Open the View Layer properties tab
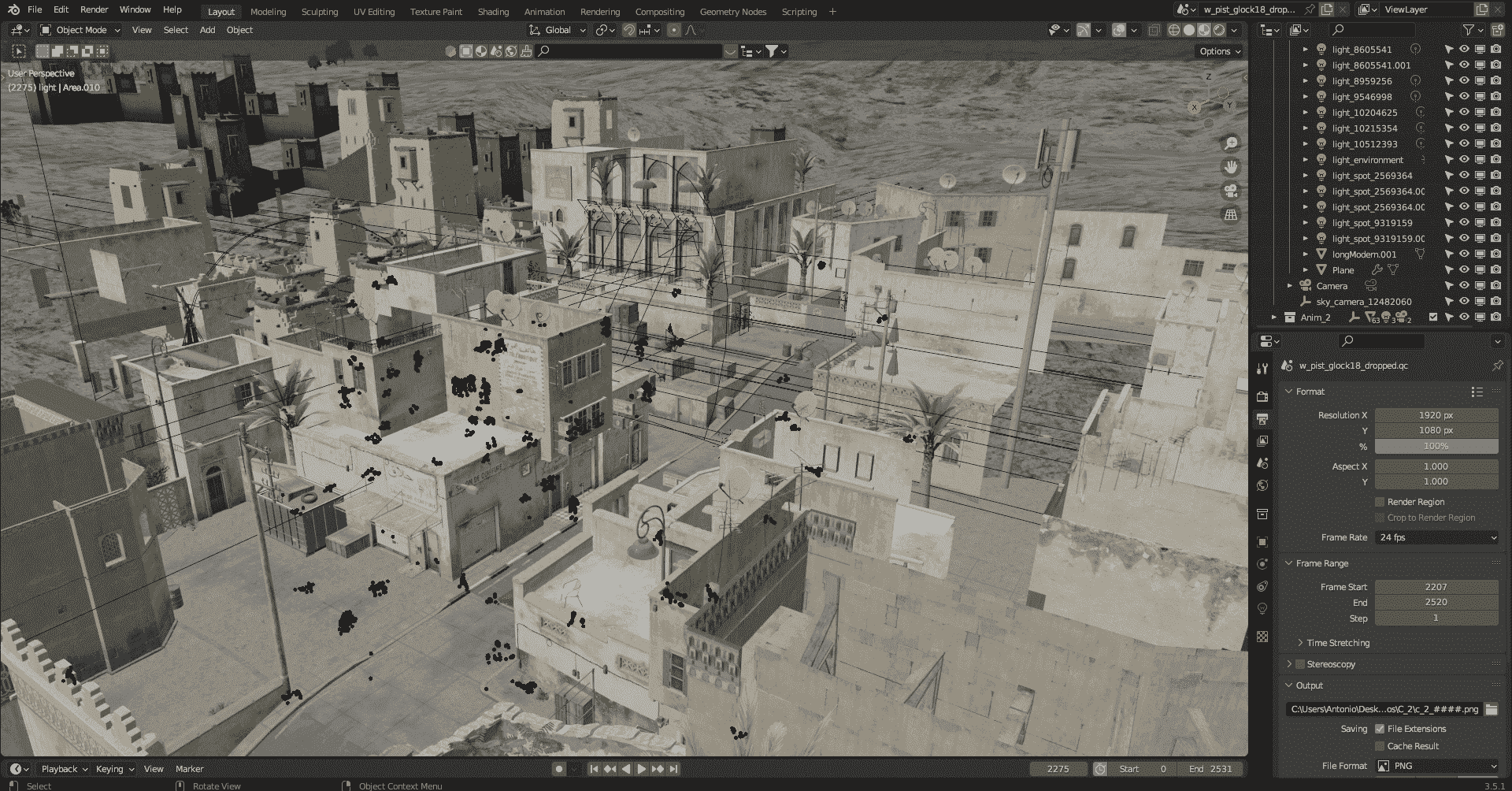 (1262, 440)
